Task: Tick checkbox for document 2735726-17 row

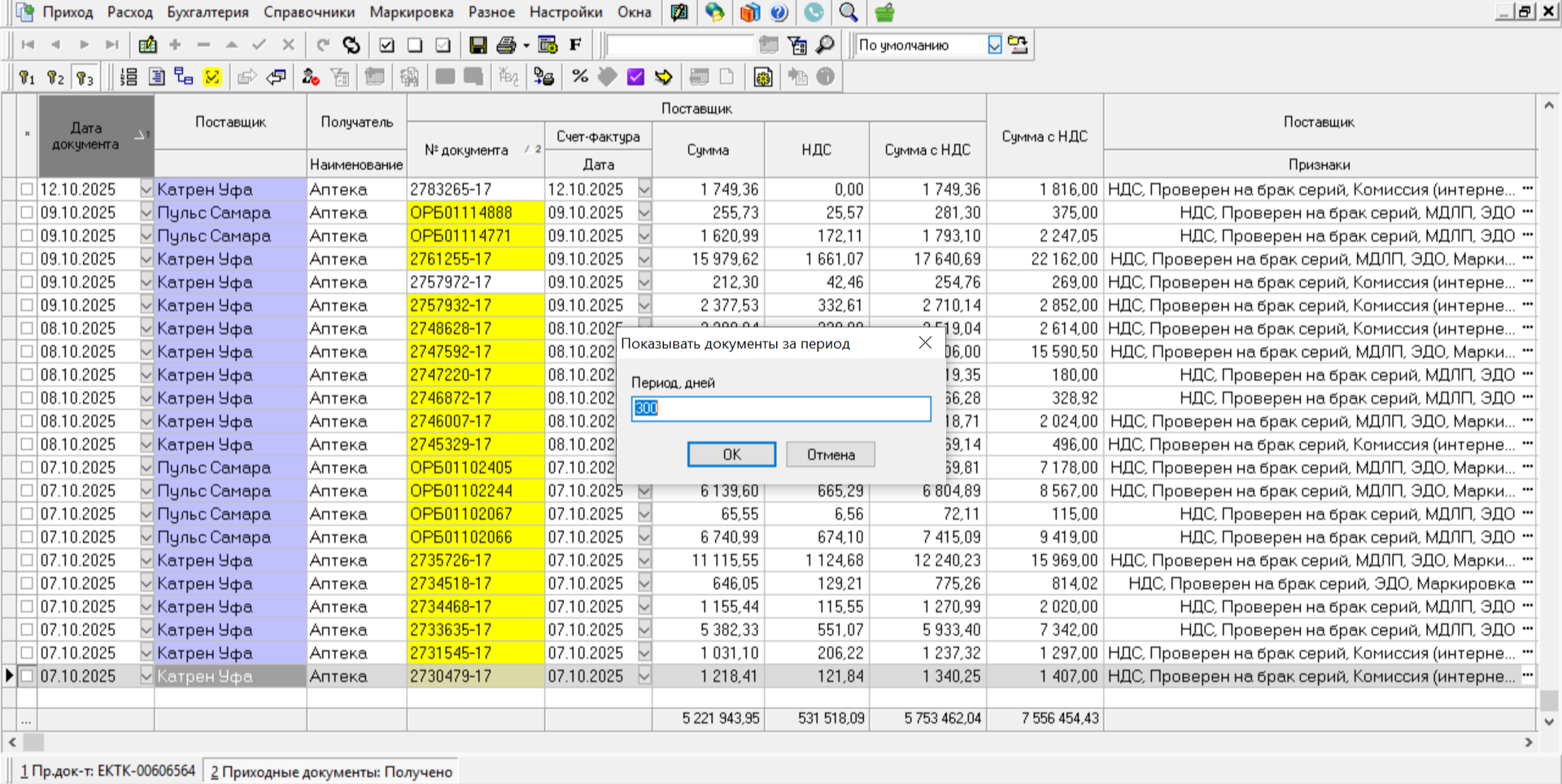Action: point(27,560)
